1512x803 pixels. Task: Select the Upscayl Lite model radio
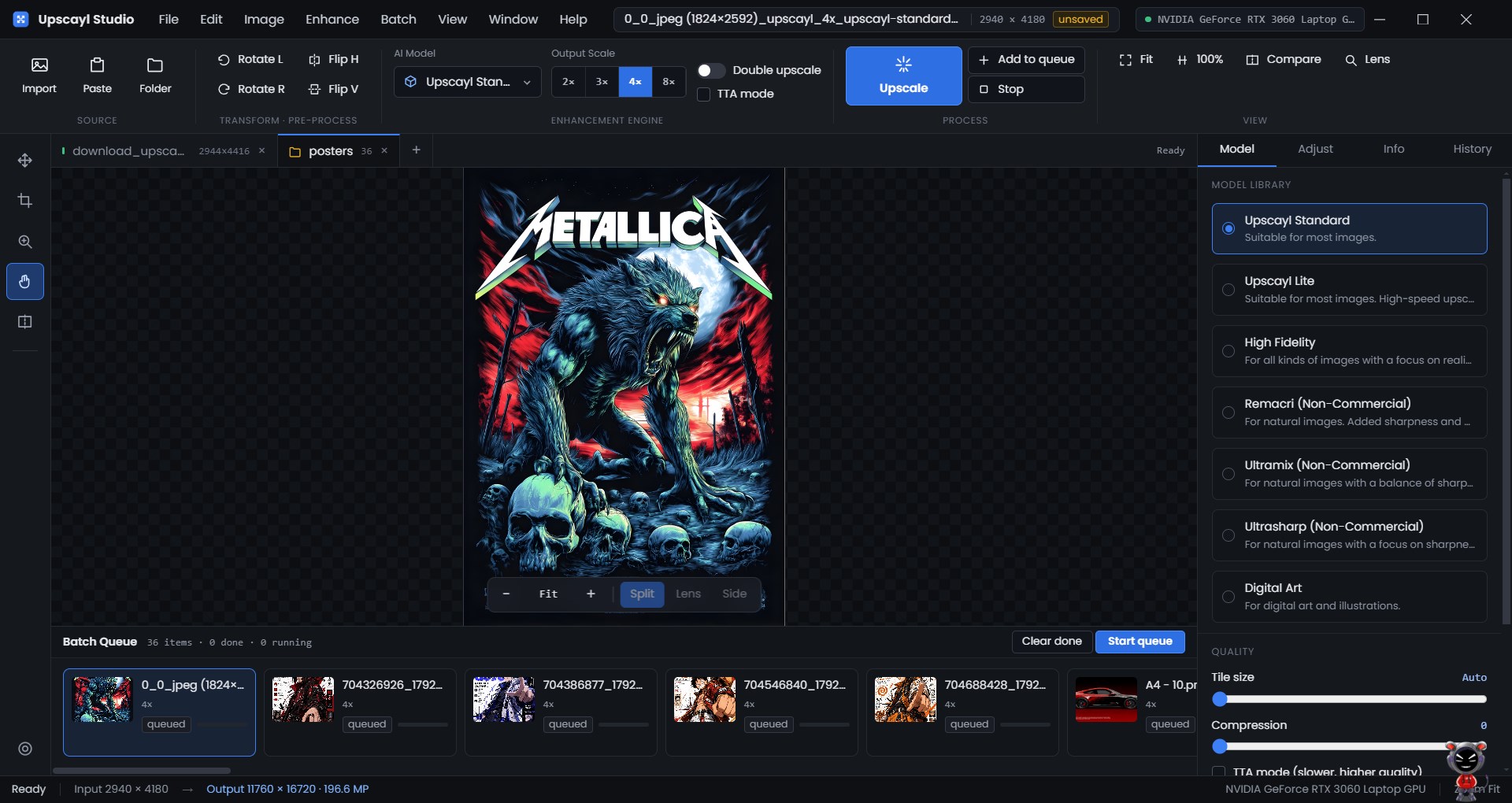(x=1228, y=290)
